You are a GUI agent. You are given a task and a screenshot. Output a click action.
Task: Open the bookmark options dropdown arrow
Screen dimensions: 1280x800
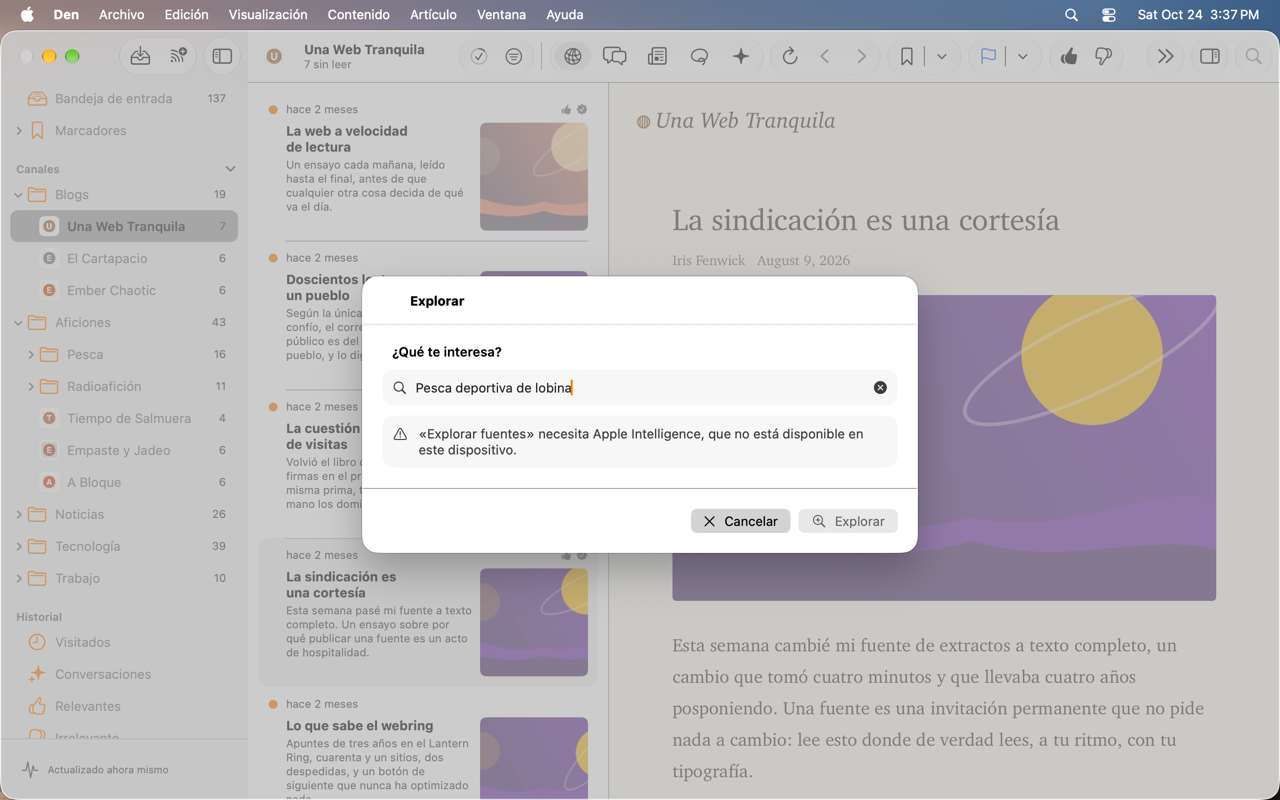coord(942,57)
